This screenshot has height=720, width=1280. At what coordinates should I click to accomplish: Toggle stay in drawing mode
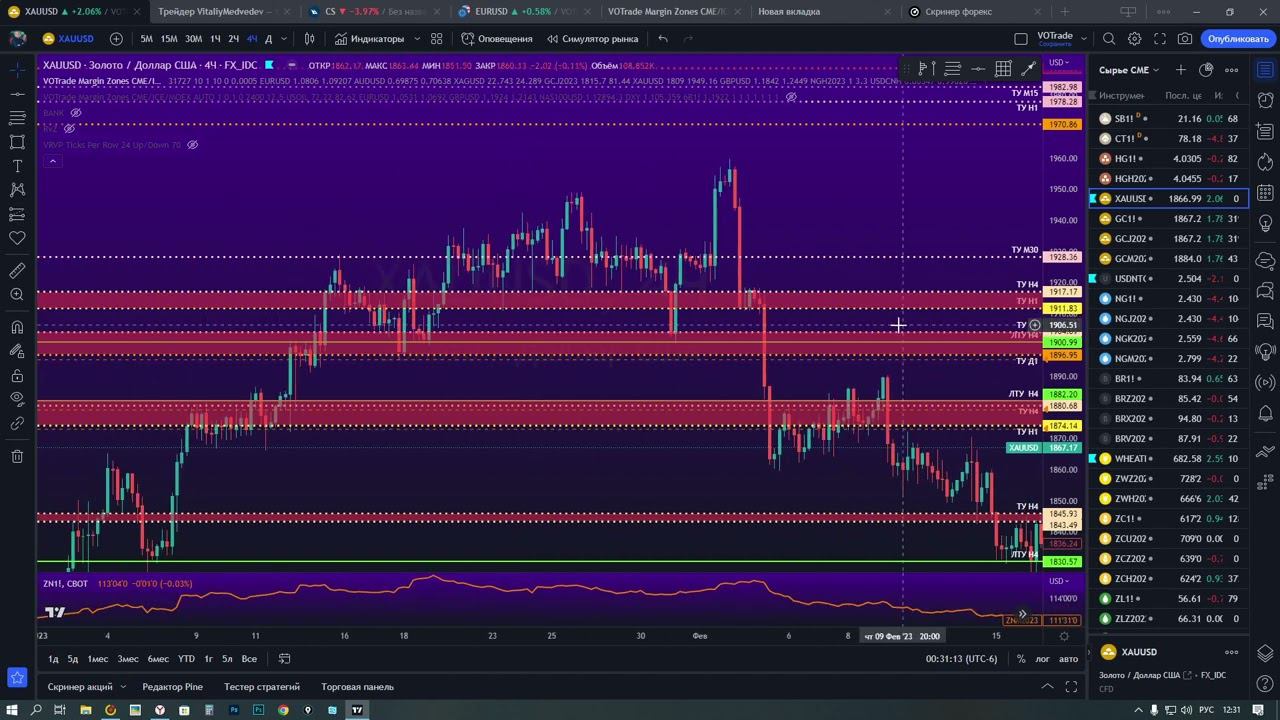pyautogui.click(x=17, y=352)
